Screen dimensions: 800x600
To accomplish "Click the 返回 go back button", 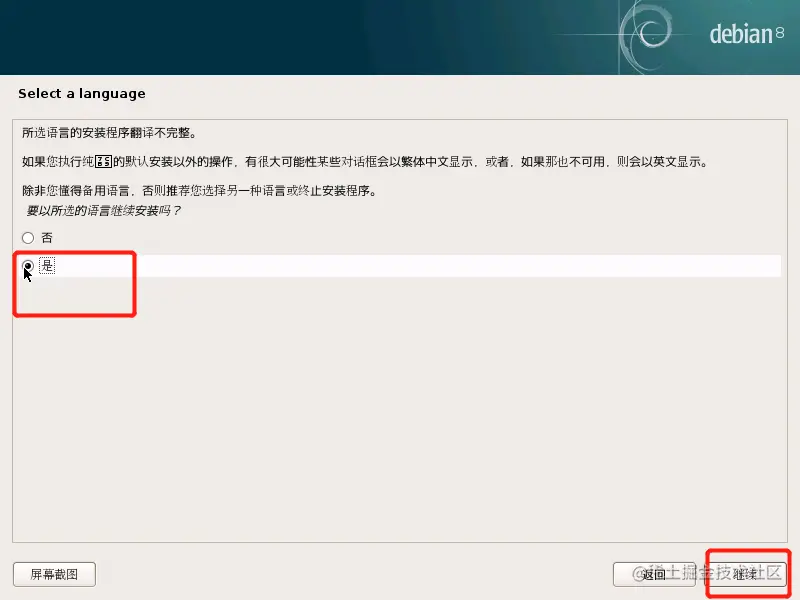I will tap(654, 574).
